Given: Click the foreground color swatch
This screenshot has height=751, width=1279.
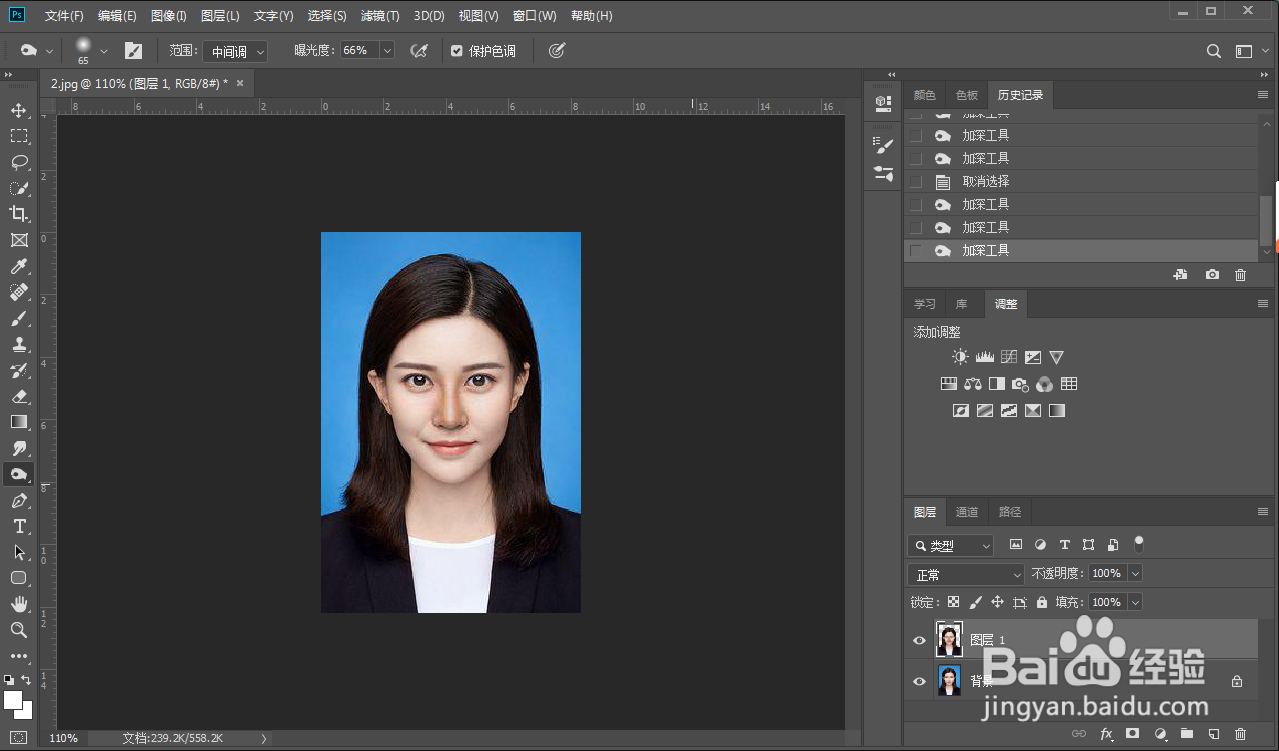Looking at the screenshot, I should (x=13, y=699).
